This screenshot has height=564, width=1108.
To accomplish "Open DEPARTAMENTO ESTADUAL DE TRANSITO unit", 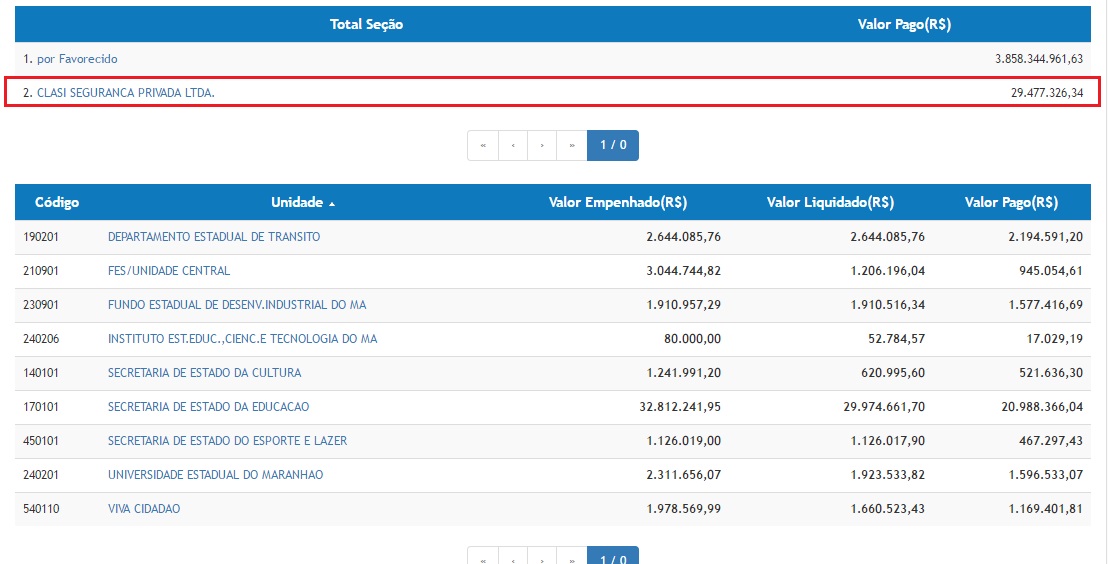I will [x=214, y=237].
